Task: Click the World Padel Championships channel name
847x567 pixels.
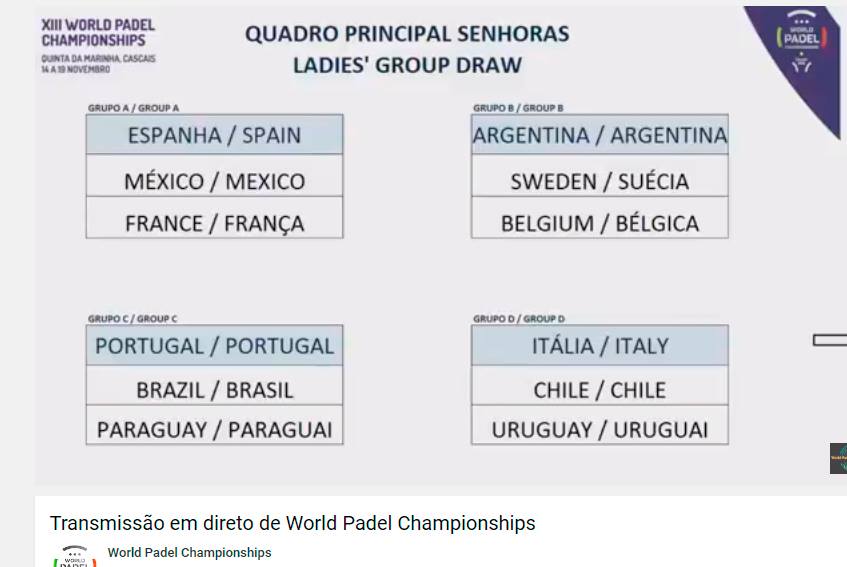Action: 189,552
